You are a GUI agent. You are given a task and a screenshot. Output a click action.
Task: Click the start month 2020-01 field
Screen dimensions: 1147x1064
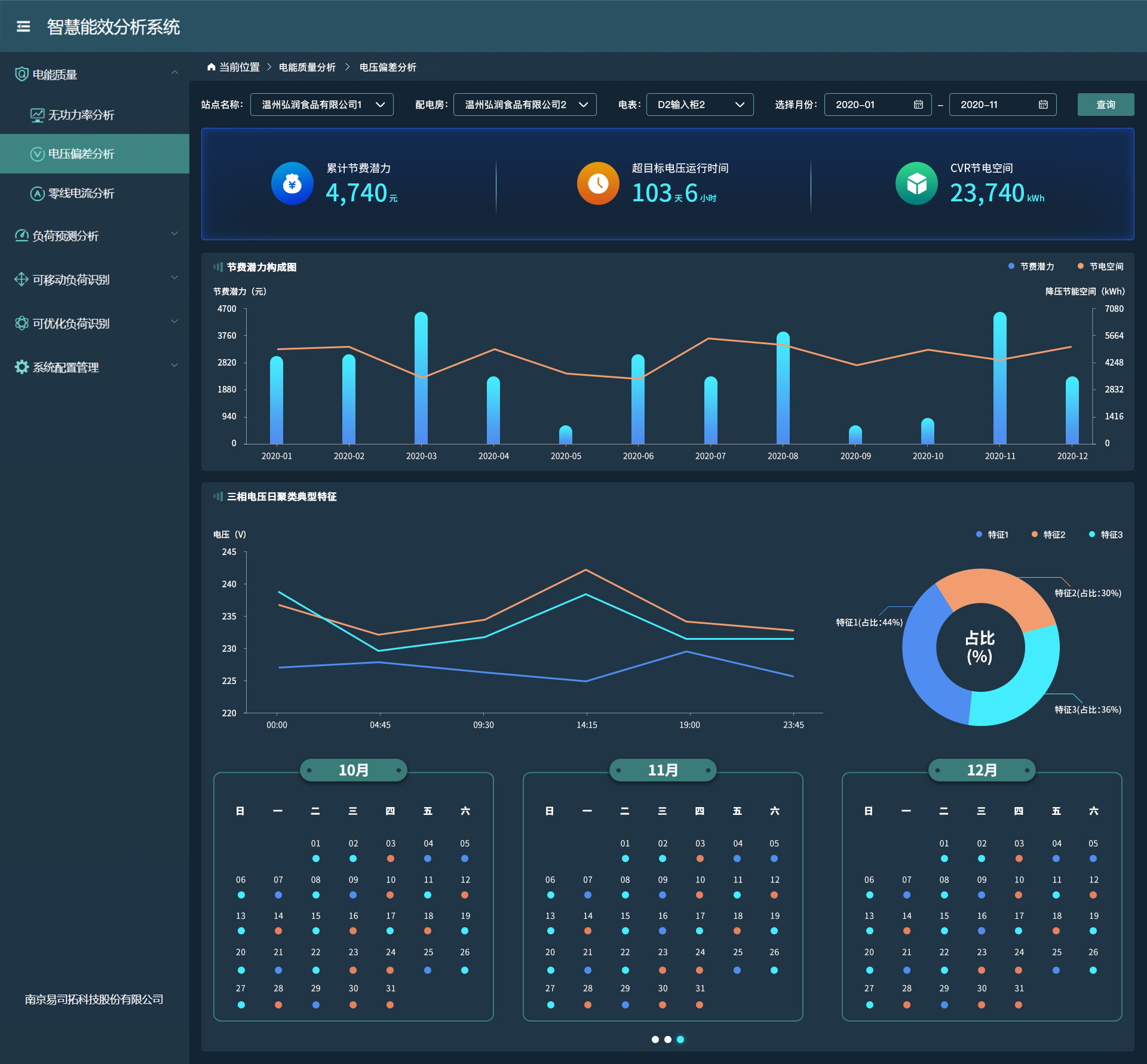click(878, 105)
